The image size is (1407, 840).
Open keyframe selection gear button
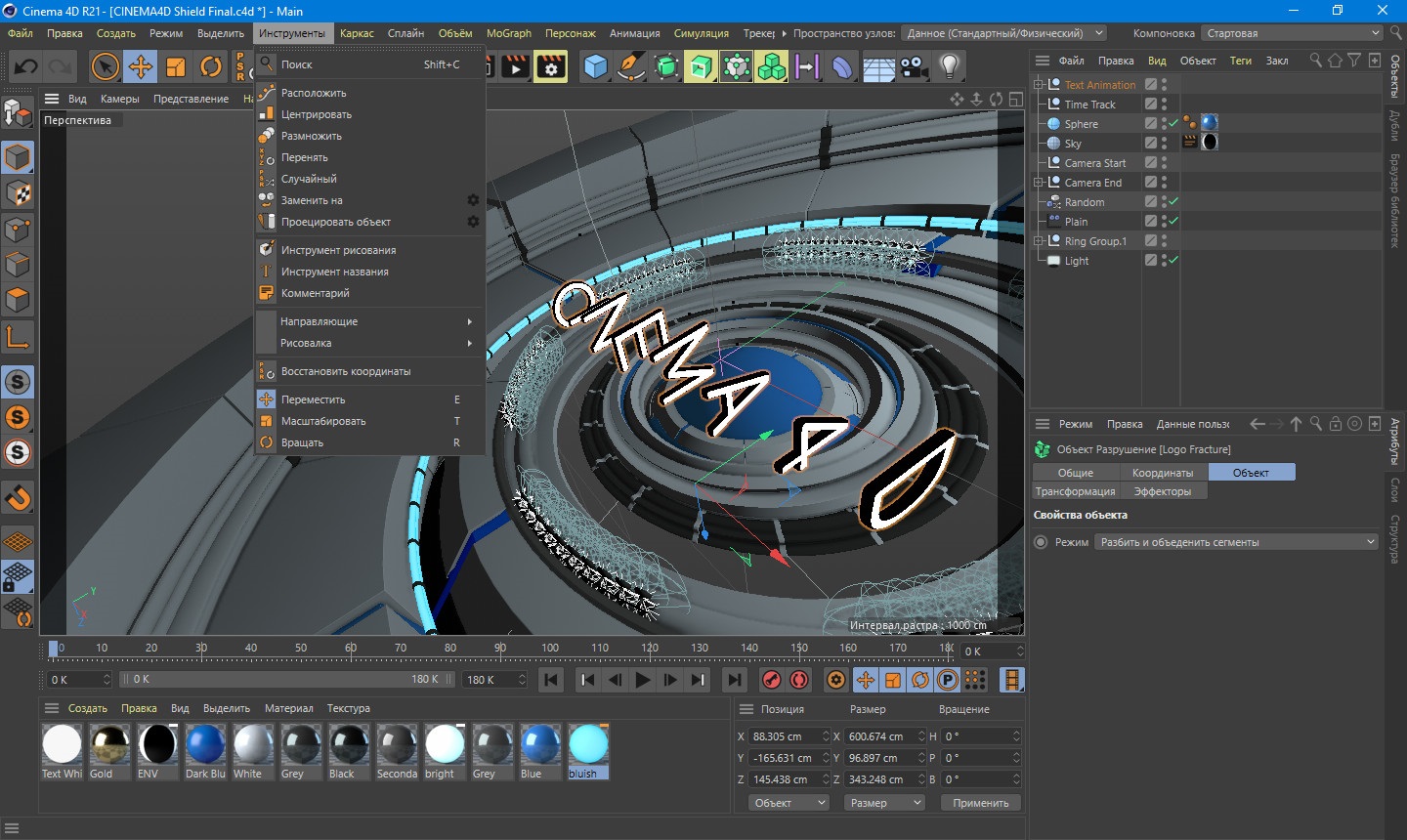(x=836, y=680)
